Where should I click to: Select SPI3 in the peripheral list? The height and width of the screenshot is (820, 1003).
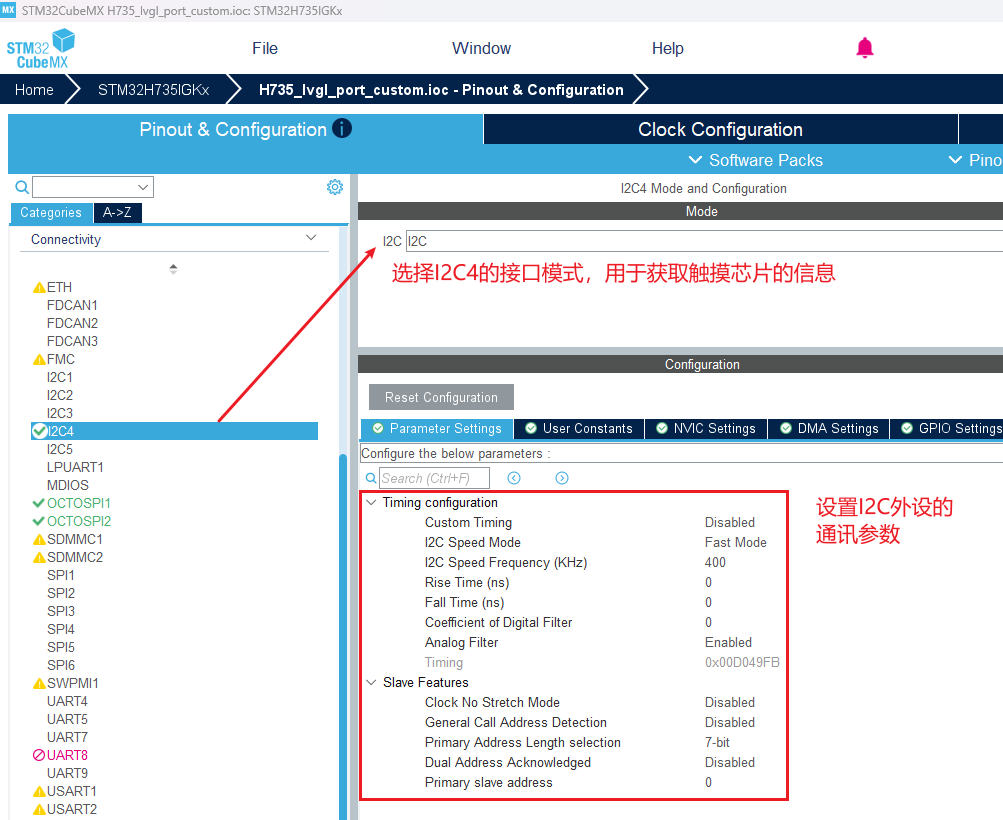click(x=61, y=611)
